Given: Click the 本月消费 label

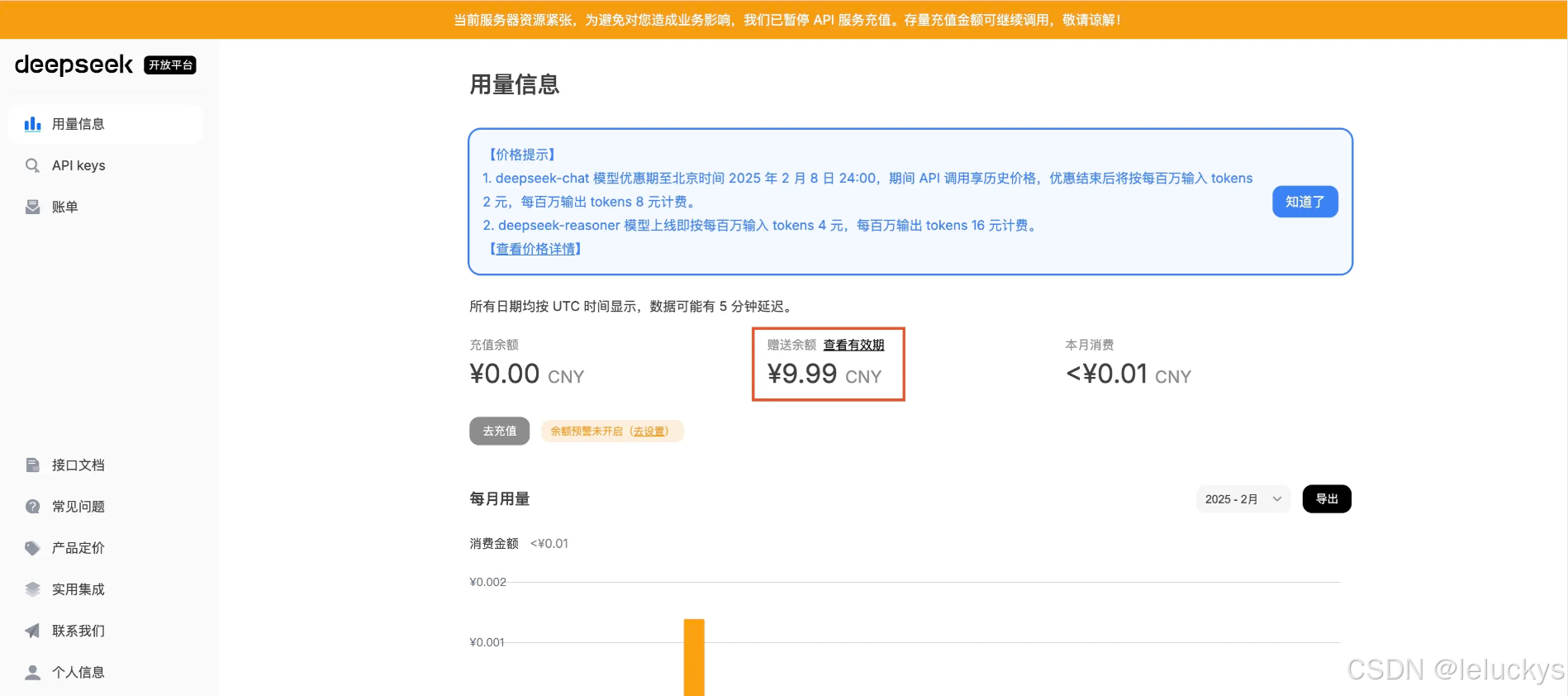Looking at the screenshot, I should pyautogui.click(x=1090, y=345).
